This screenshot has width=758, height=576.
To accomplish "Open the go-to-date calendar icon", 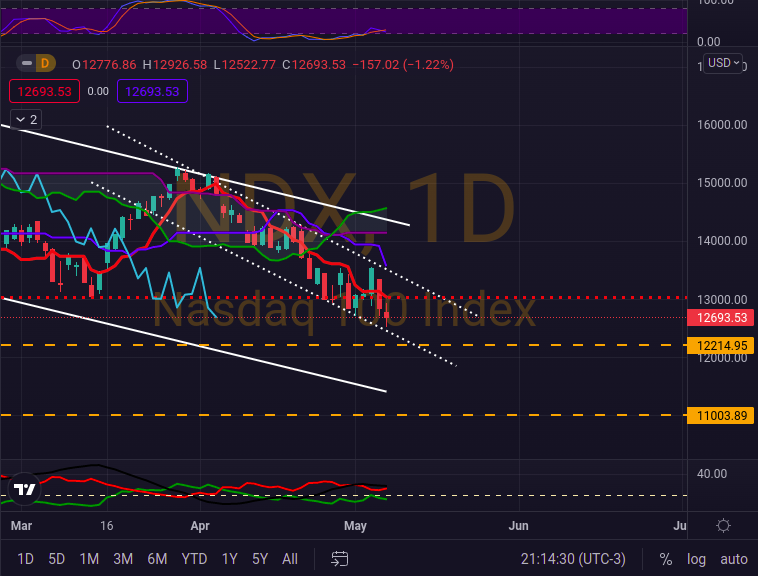I will pos(339,559).
